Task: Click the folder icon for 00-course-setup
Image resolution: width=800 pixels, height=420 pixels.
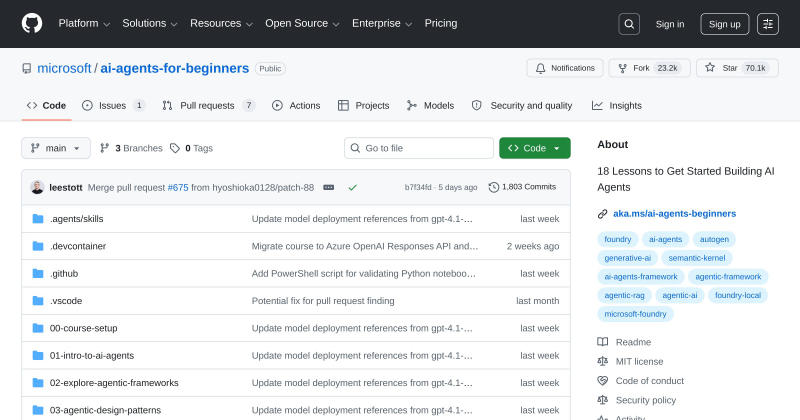Action: 38,328
